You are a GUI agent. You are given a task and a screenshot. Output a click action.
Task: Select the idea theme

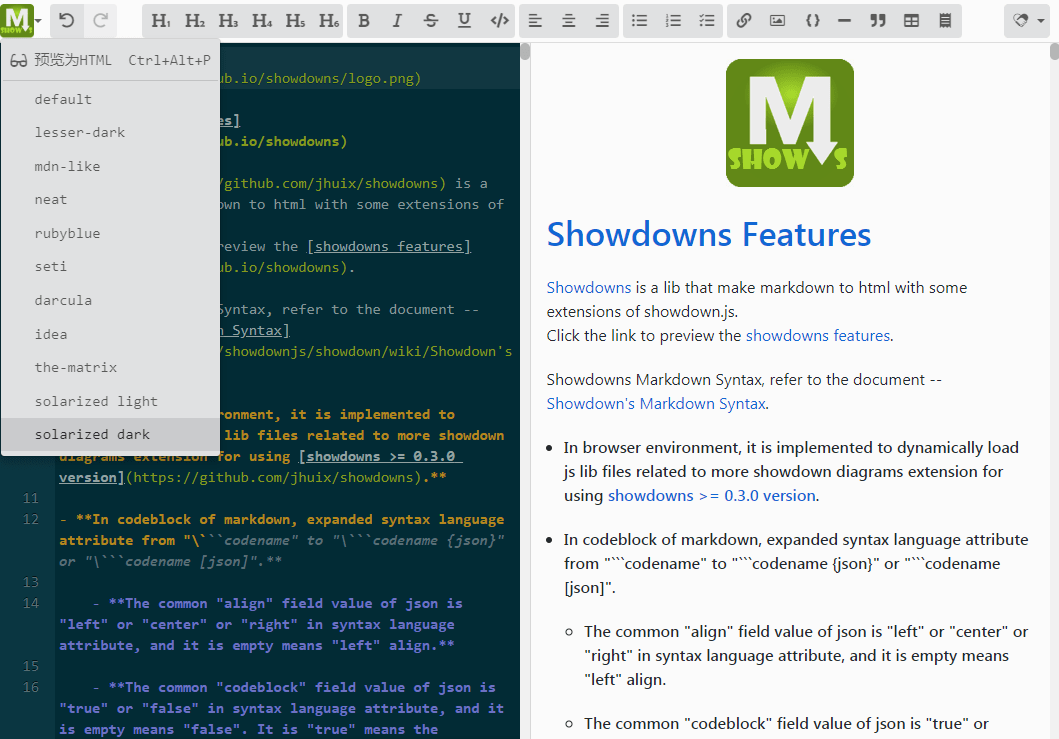click(x=111, y=334)
